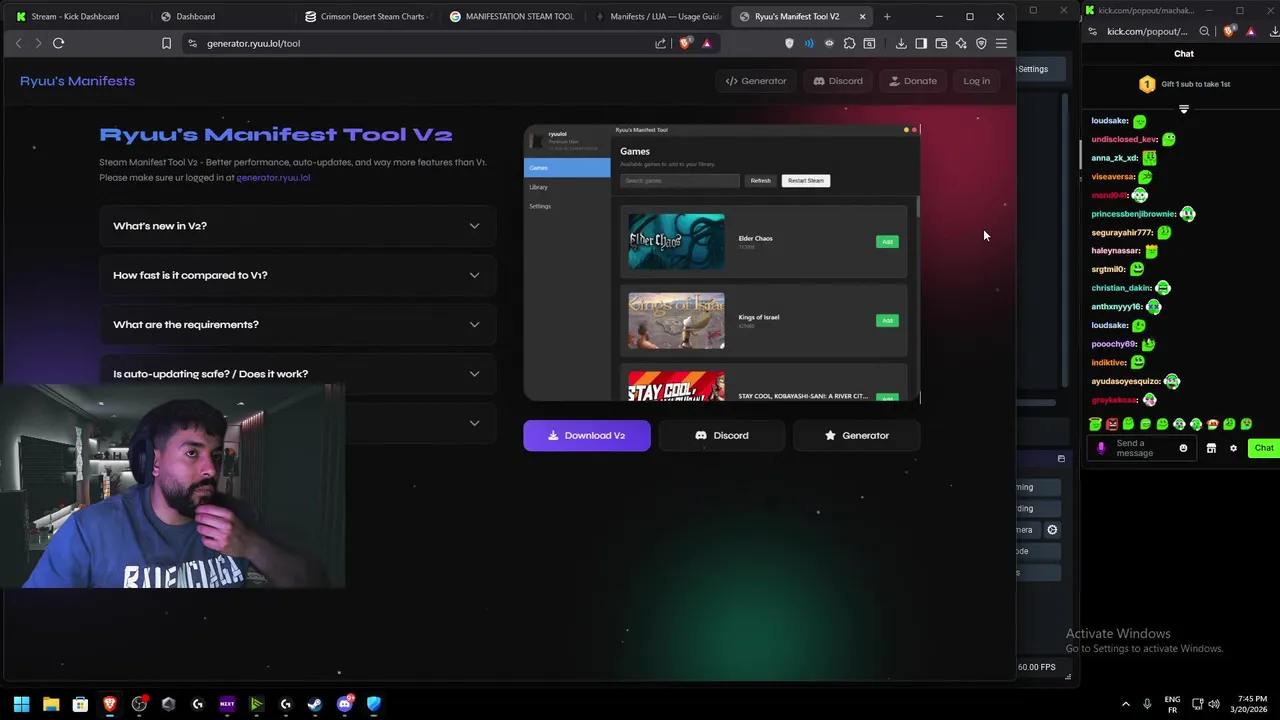Click the Generator button with star
The height and width of the screenshot is (720, 1280).
[856, 436]
